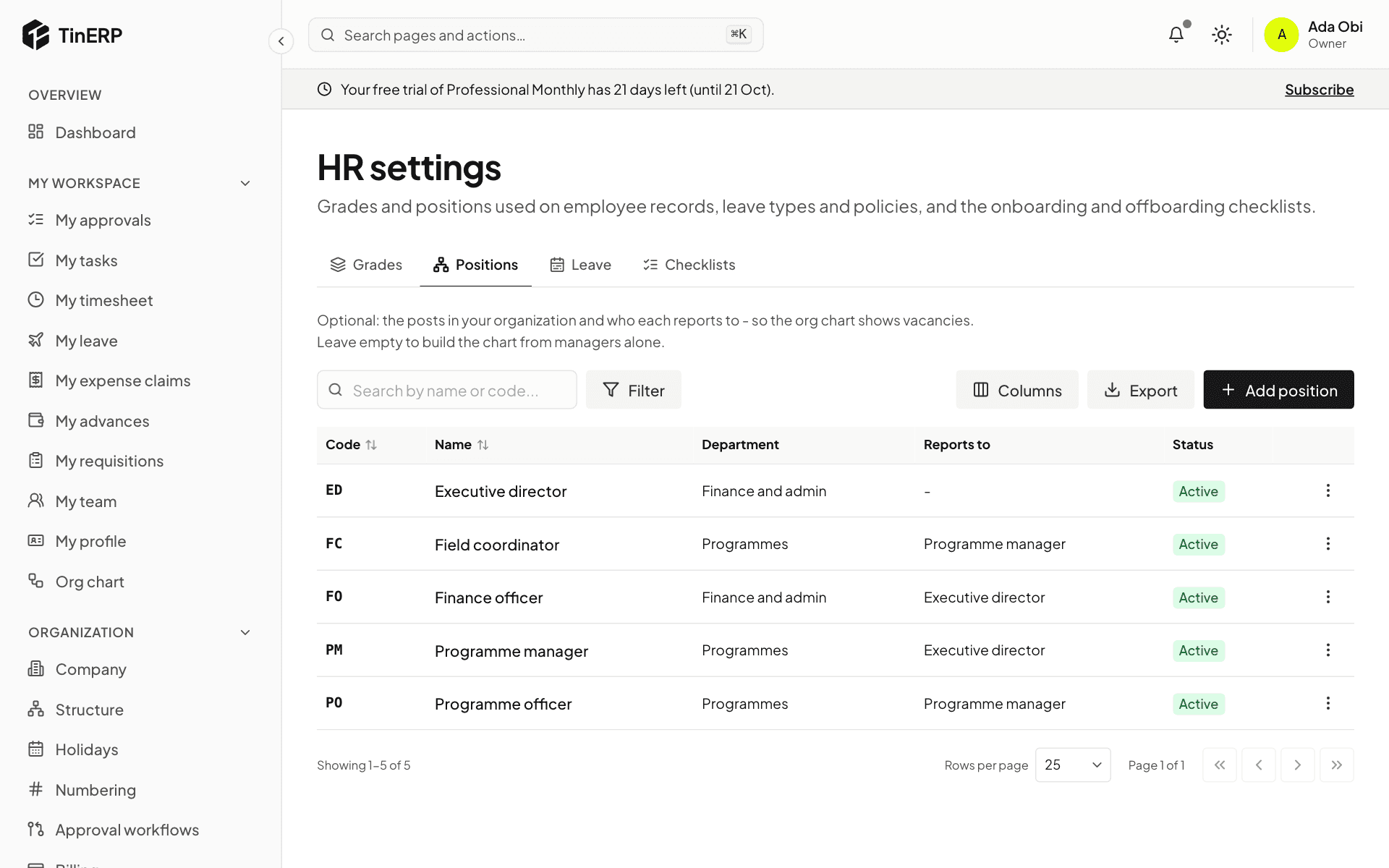The image size is (1389, 868).
Task: Open My approvals in sidebar
Action: (x=140, y=220)
